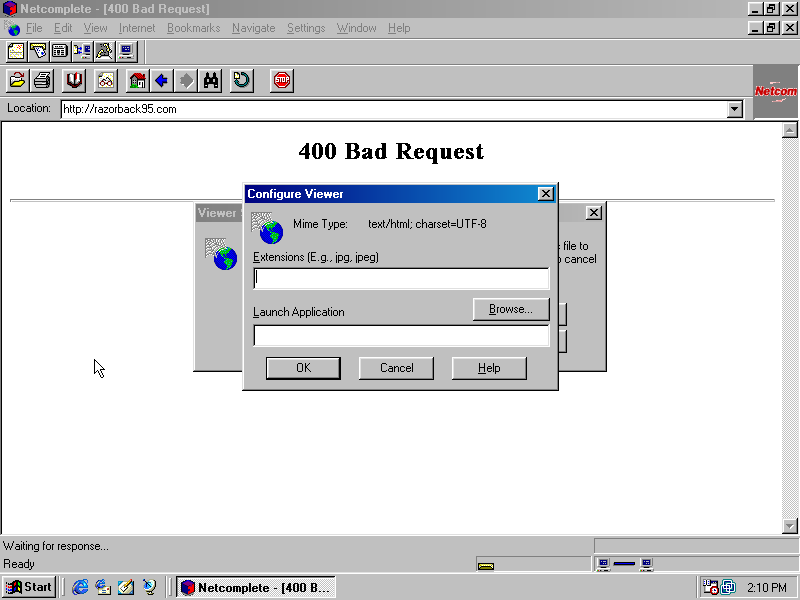Focus the Extensions text field
The width and height of the screenshot is (800, 600).
(401, 278)
